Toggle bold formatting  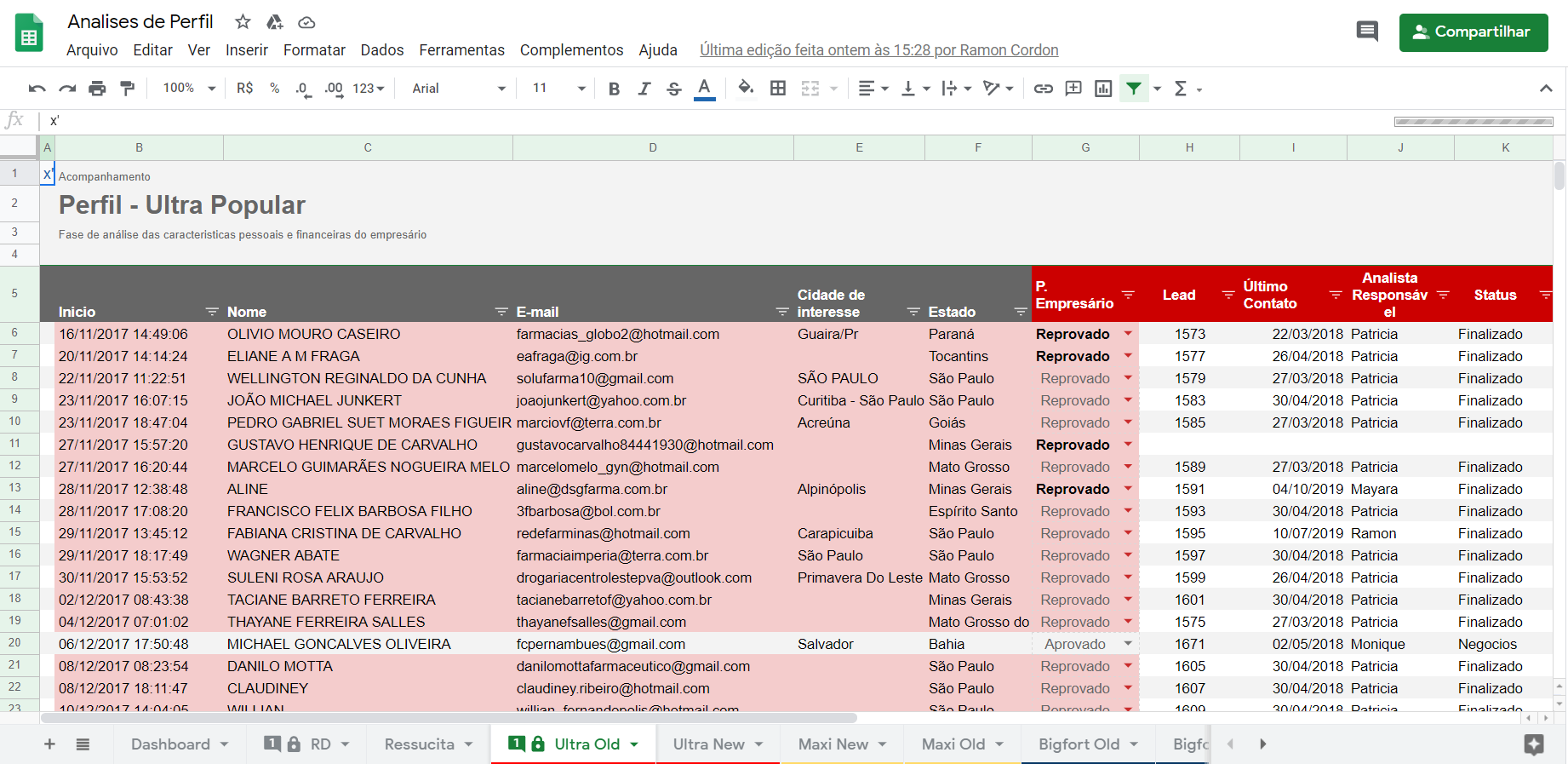pyautogui.click(x=614, y=89)
